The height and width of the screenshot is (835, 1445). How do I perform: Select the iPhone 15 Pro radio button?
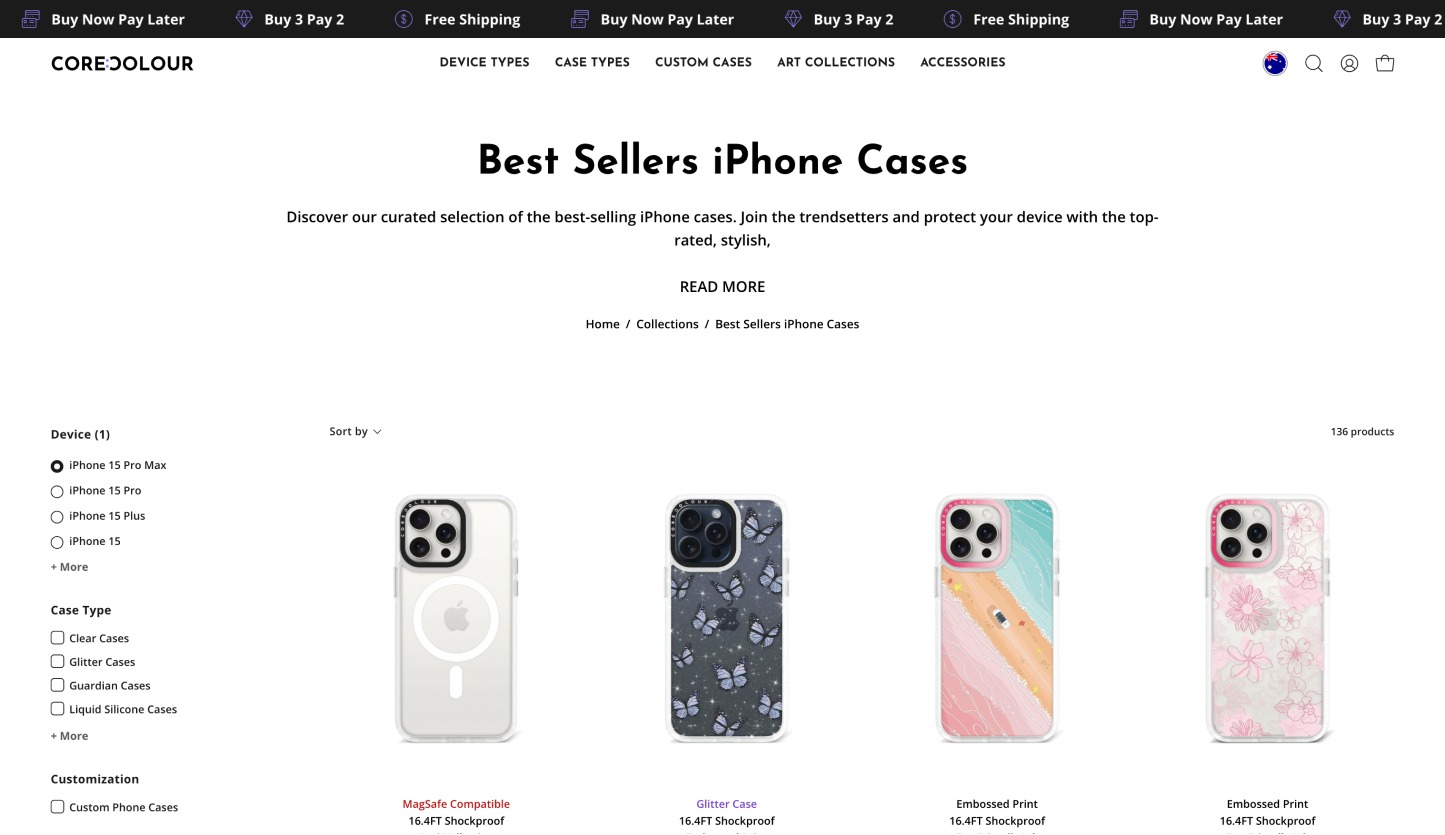coord(57,491)
